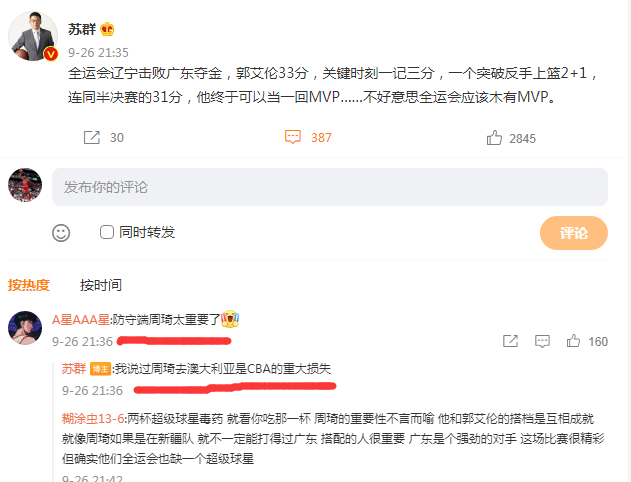Click the 苏群 name in reply thread
The width and height of the screenshot is (631, 482).
(74, 368)
